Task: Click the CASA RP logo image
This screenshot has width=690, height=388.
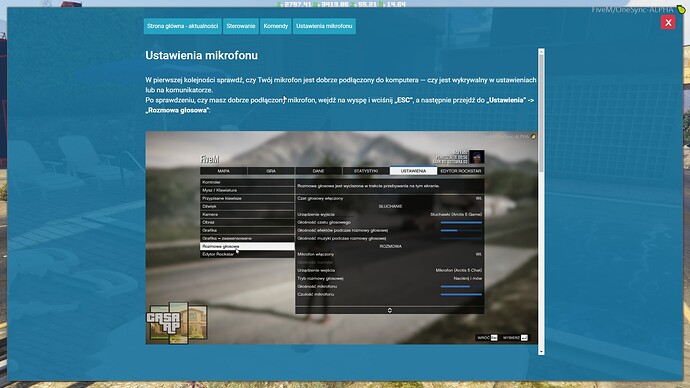Action: tap(176, 322)
